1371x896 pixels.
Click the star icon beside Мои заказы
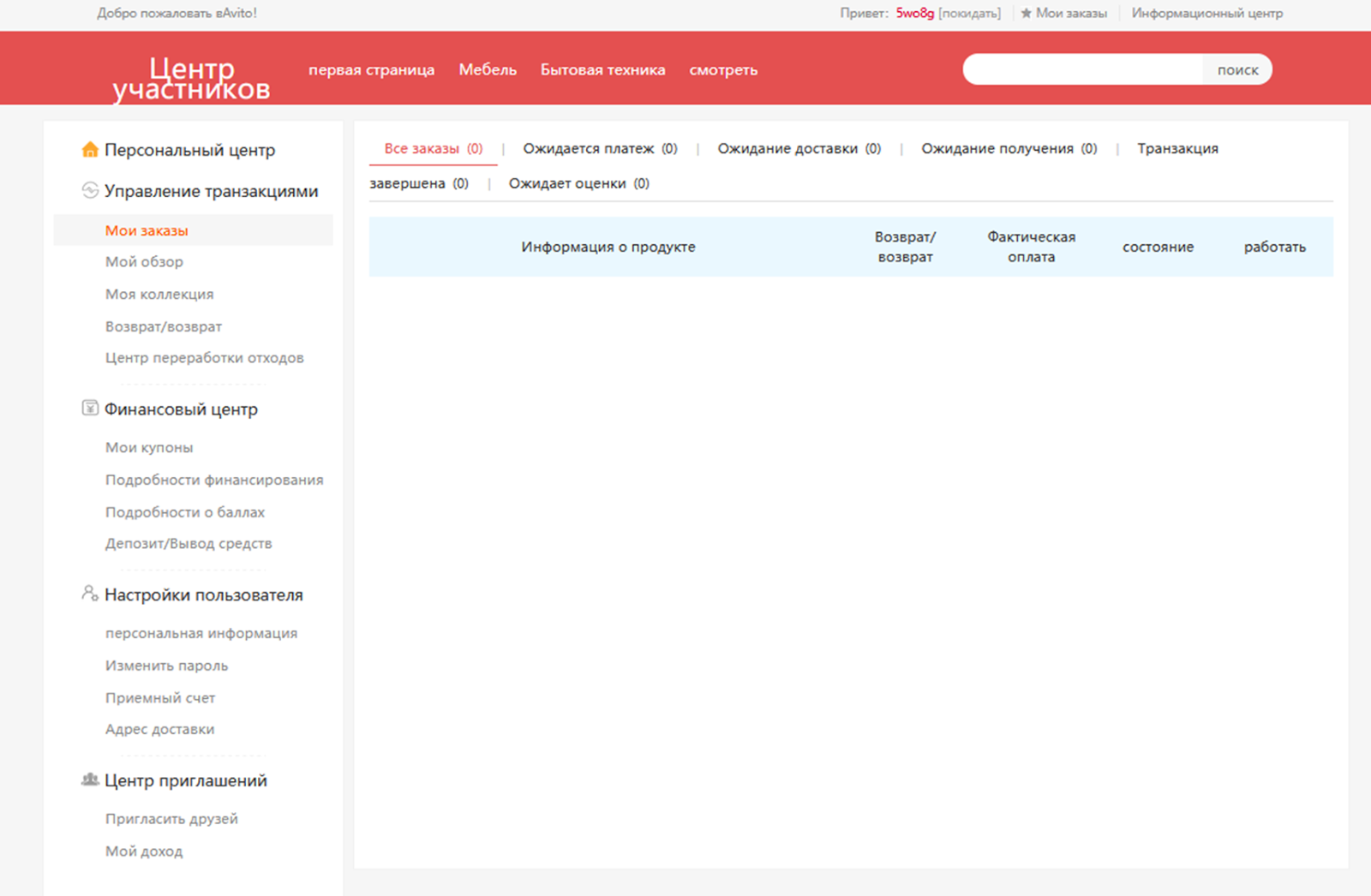coord(1025,13)
